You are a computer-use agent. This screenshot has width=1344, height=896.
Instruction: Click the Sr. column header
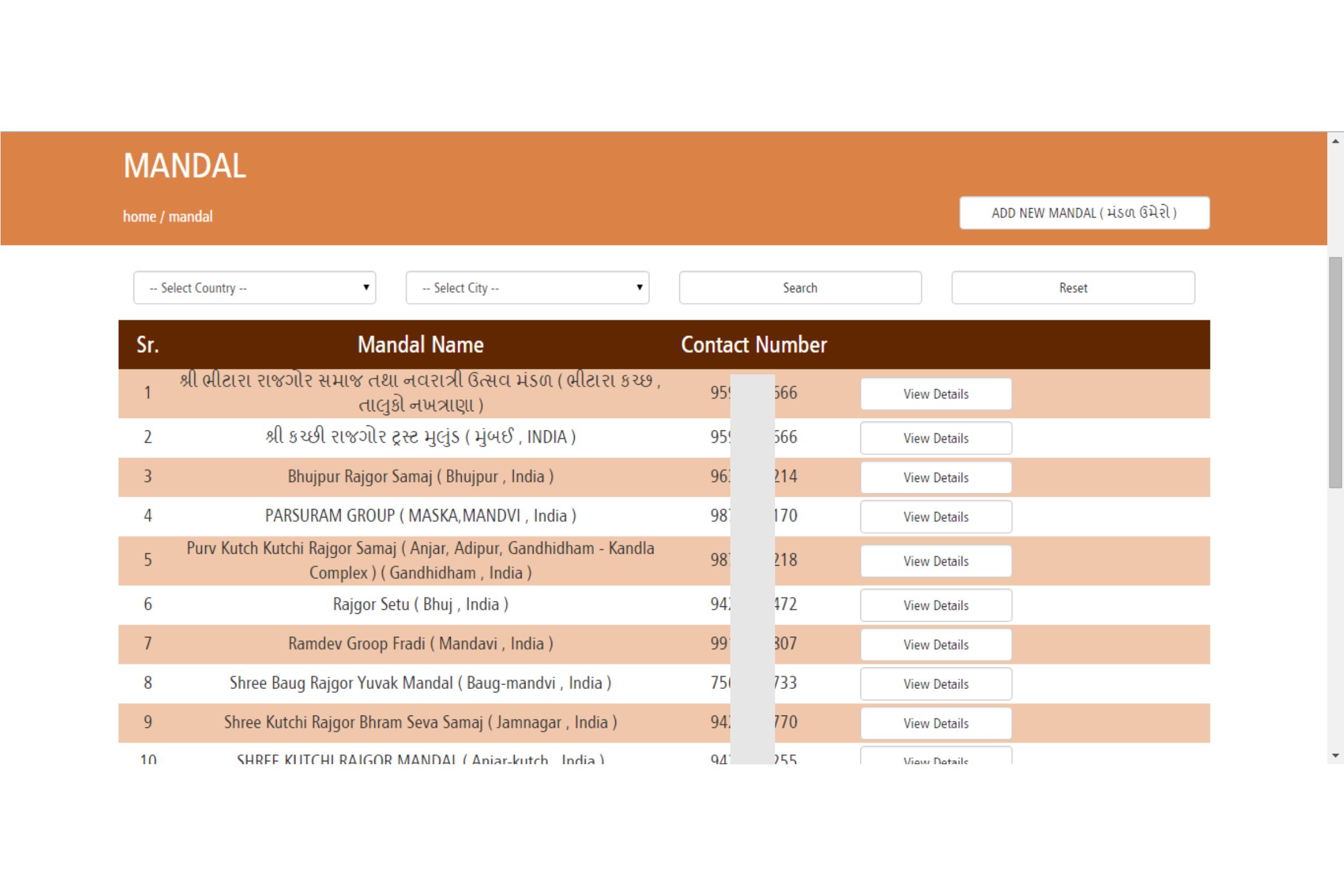point(148,344)
